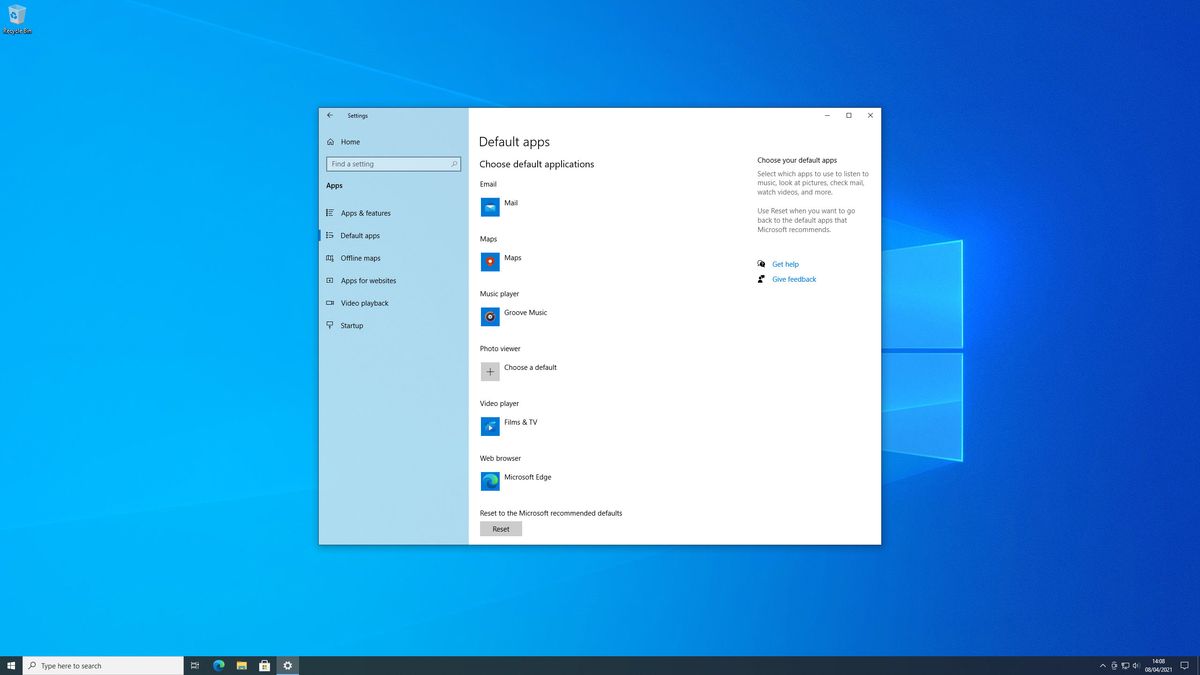Click the Find a setting search box
Image resolution: width=1200 pixels, height=675 pixels.
coord(388,164)
